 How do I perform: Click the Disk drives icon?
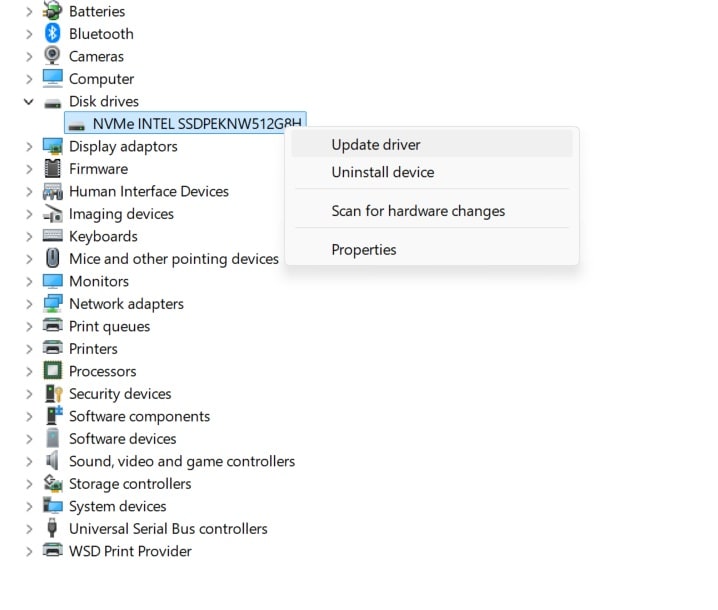(x=52, y=103)
